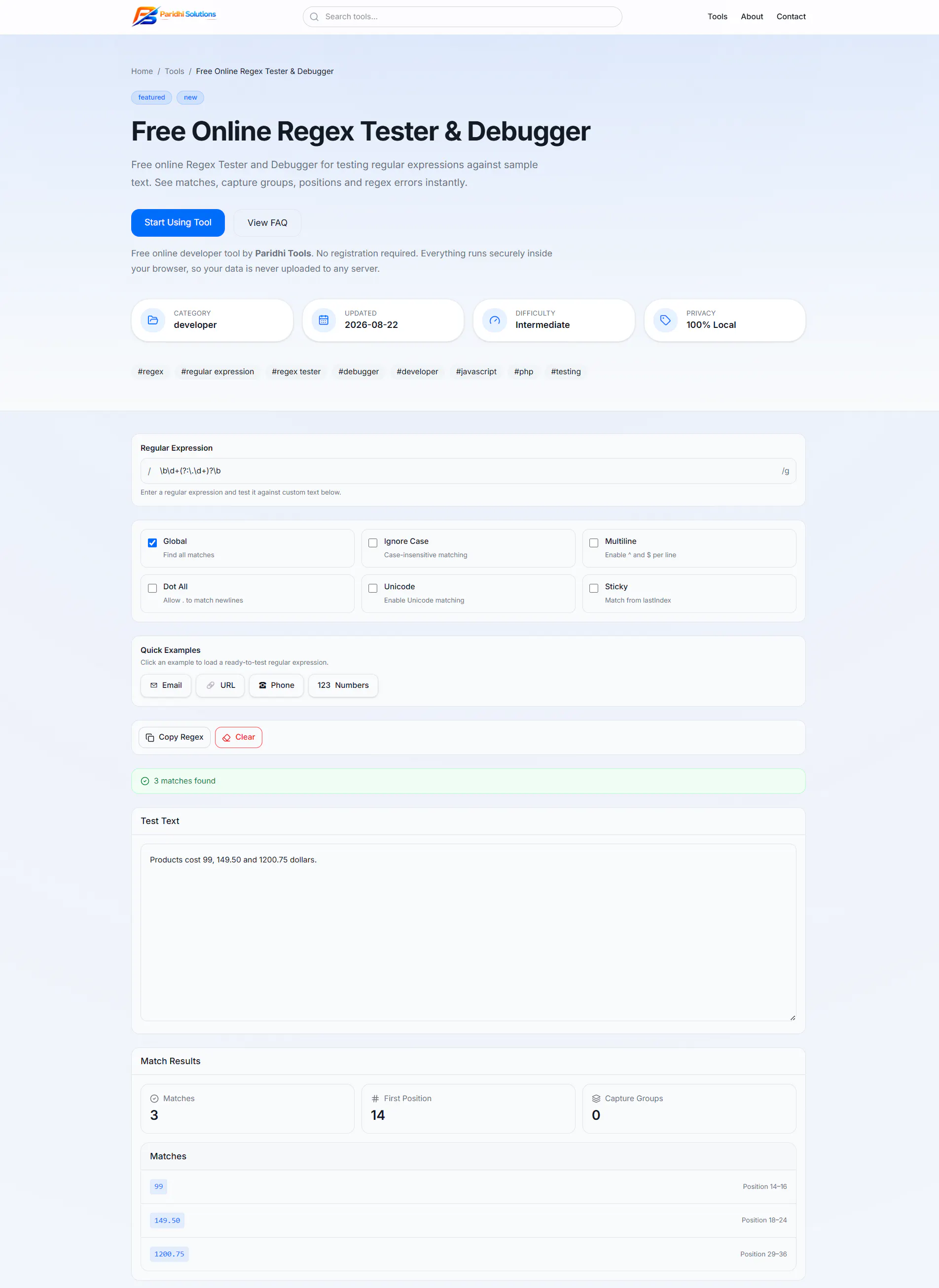Click the Updated calendar icon
This screenshot has height=1288, width=939.
(324, 320)
